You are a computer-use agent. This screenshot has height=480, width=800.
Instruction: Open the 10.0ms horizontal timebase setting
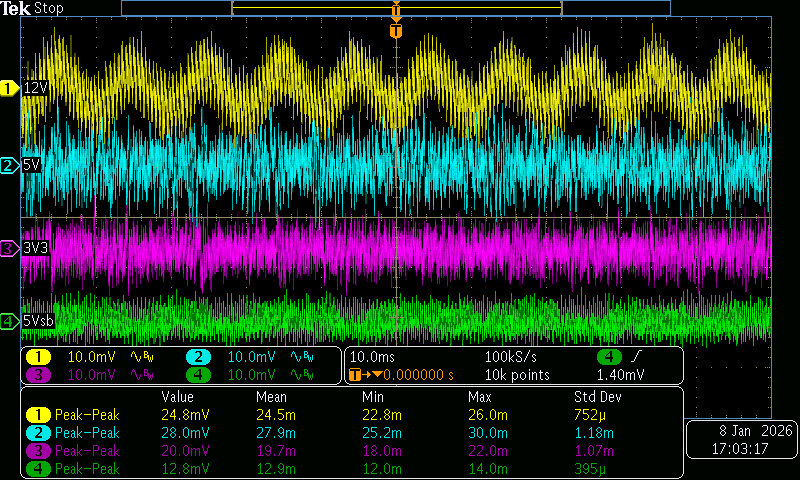pos(371,357)
